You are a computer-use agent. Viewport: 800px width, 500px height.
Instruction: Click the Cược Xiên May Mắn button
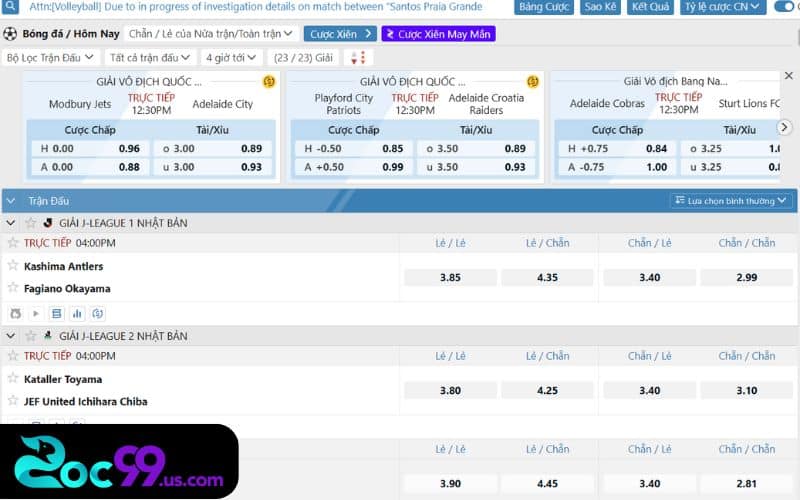tap(438, 34)
